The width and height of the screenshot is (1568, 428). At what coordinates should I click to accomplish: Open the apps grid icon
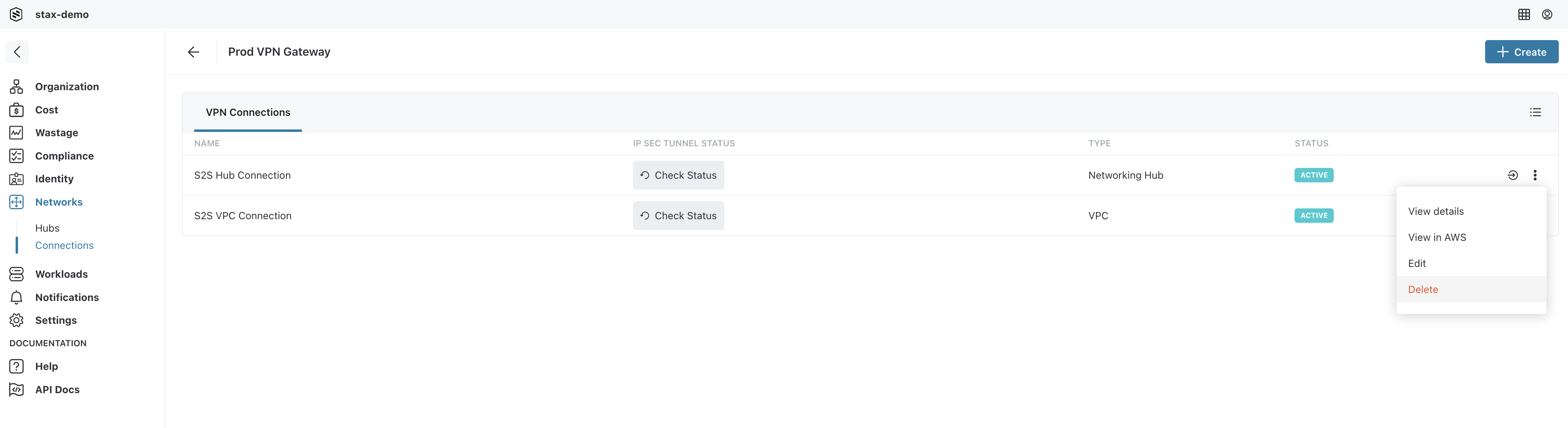(1524, 14)
